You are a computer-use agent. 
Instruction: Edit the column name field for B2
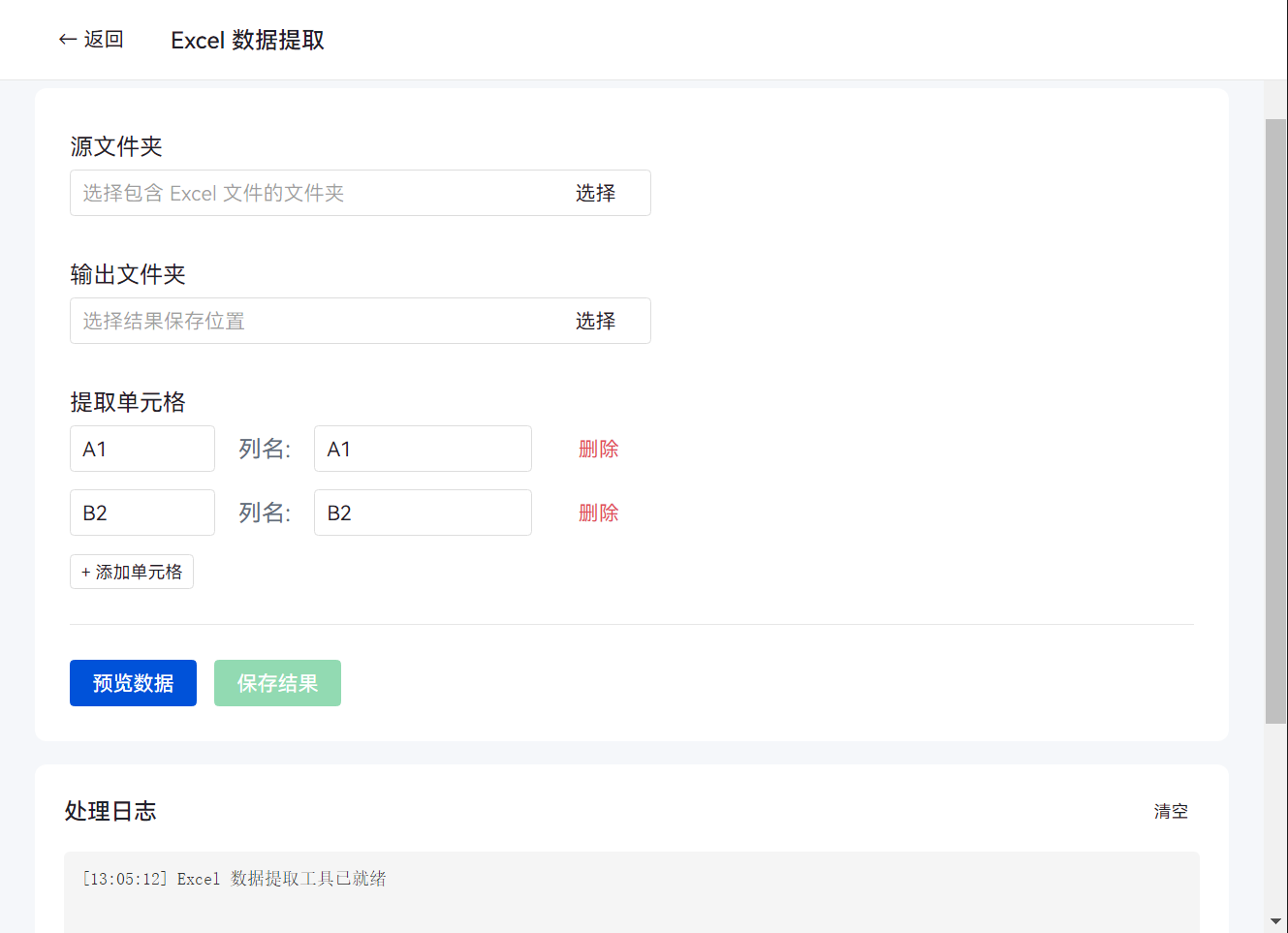pyautogui.click(x=423, y=513)
